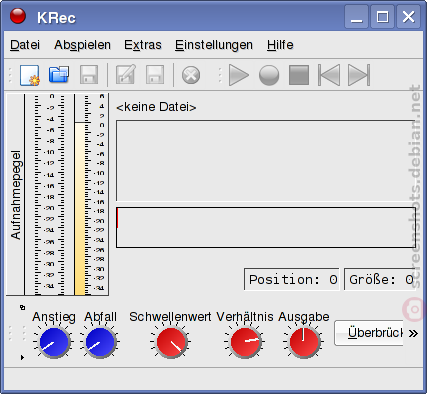
Task: Click the Position time display field
Action: pos(292,279)
